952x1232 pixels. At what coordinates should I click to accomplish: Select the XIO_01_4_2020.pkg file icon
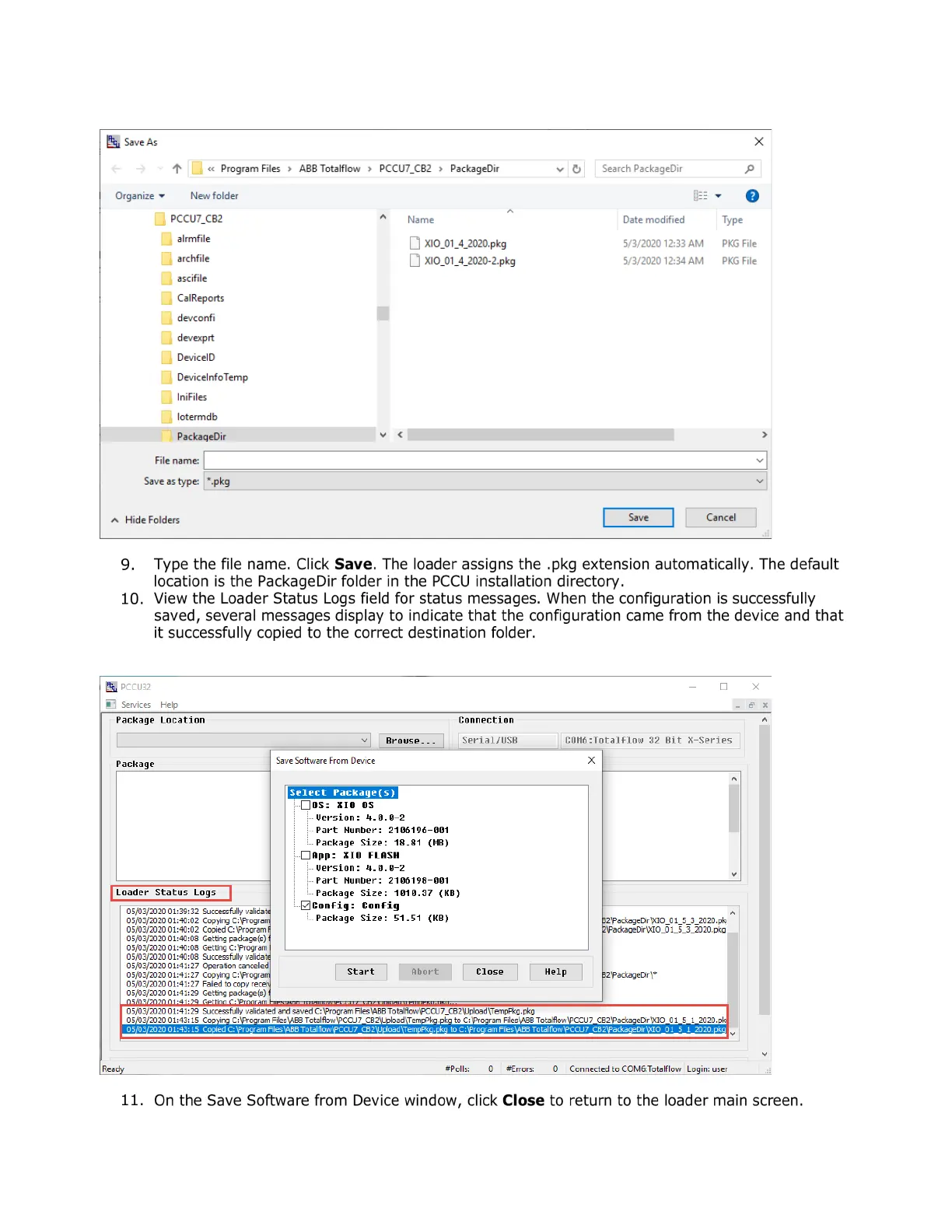coord(415,243)
